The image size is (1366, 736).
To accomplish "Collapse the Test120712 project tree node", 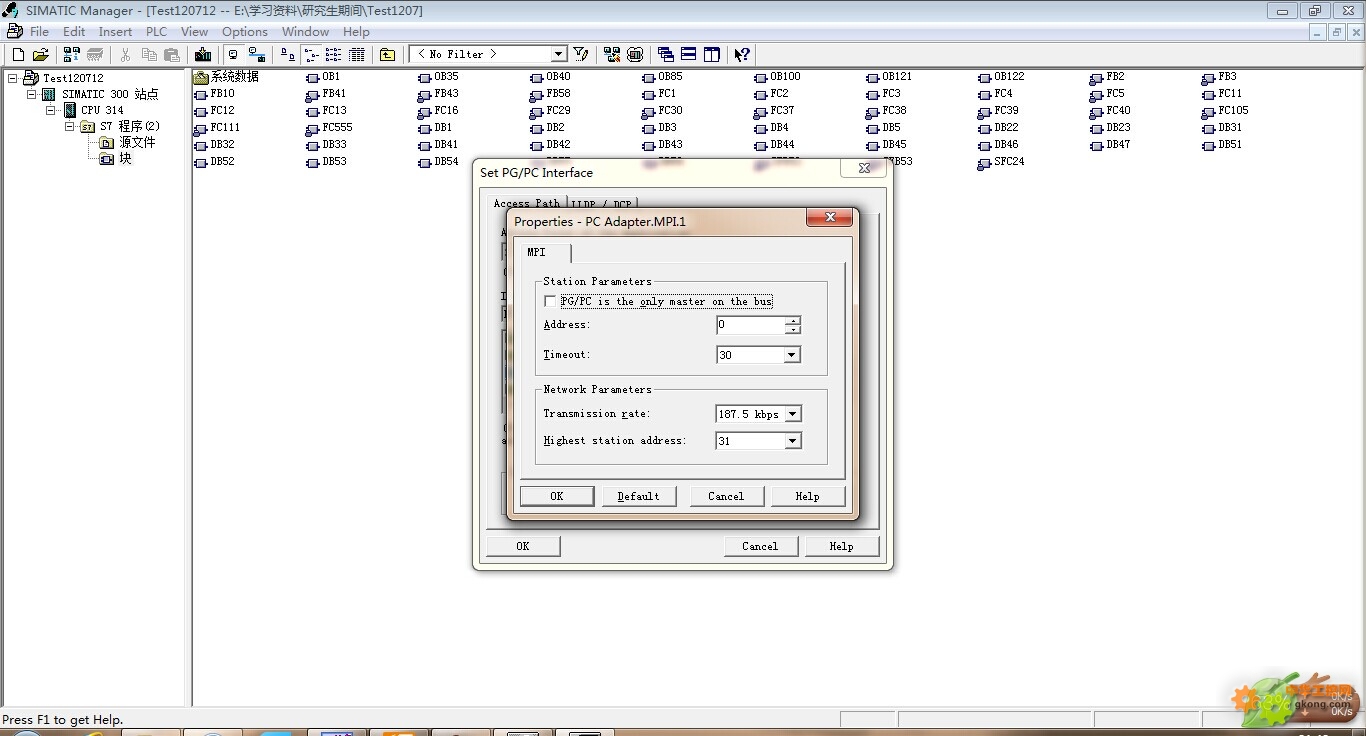I will 13,78.
